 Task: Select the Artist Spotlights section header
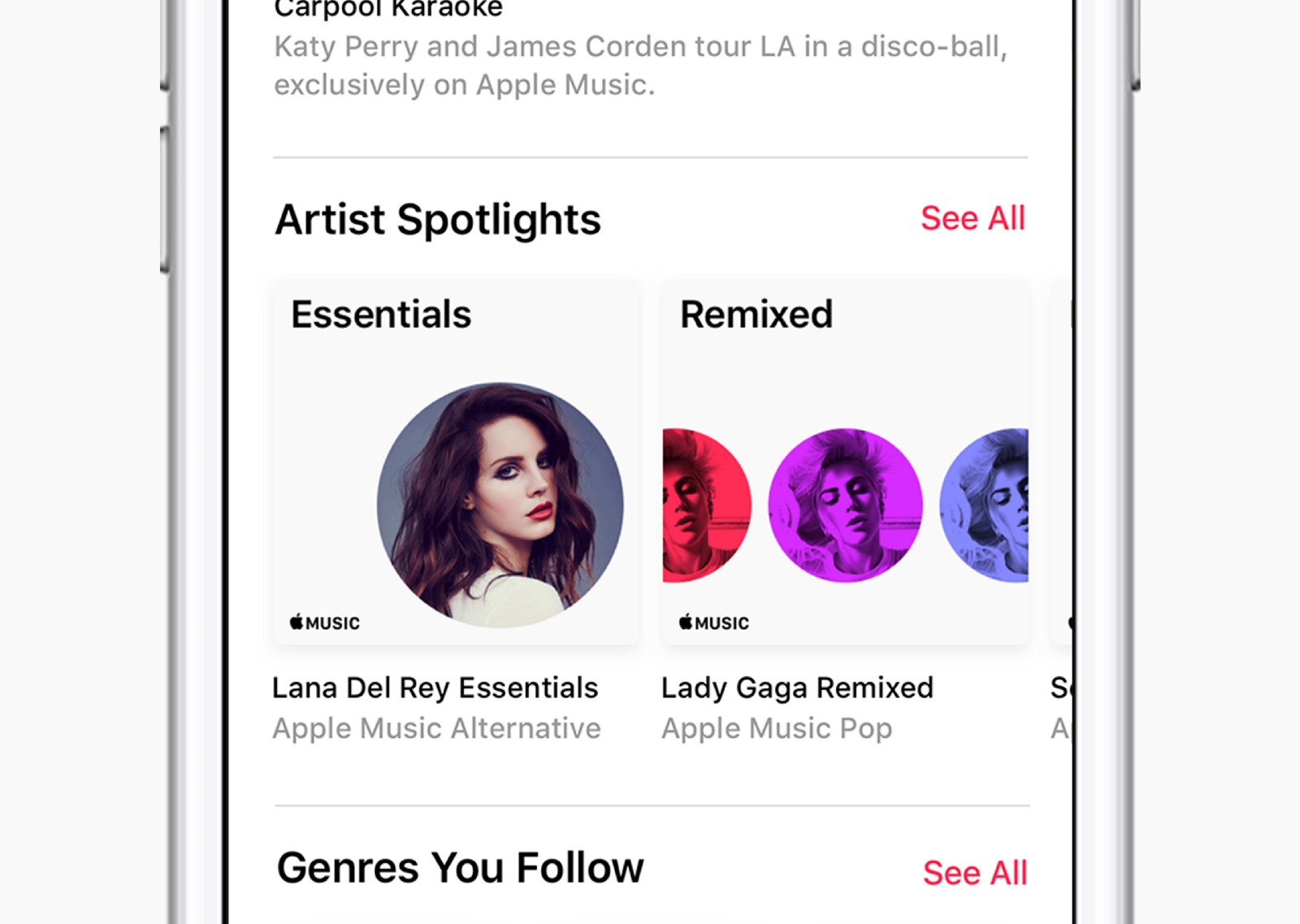pos(438,219)
